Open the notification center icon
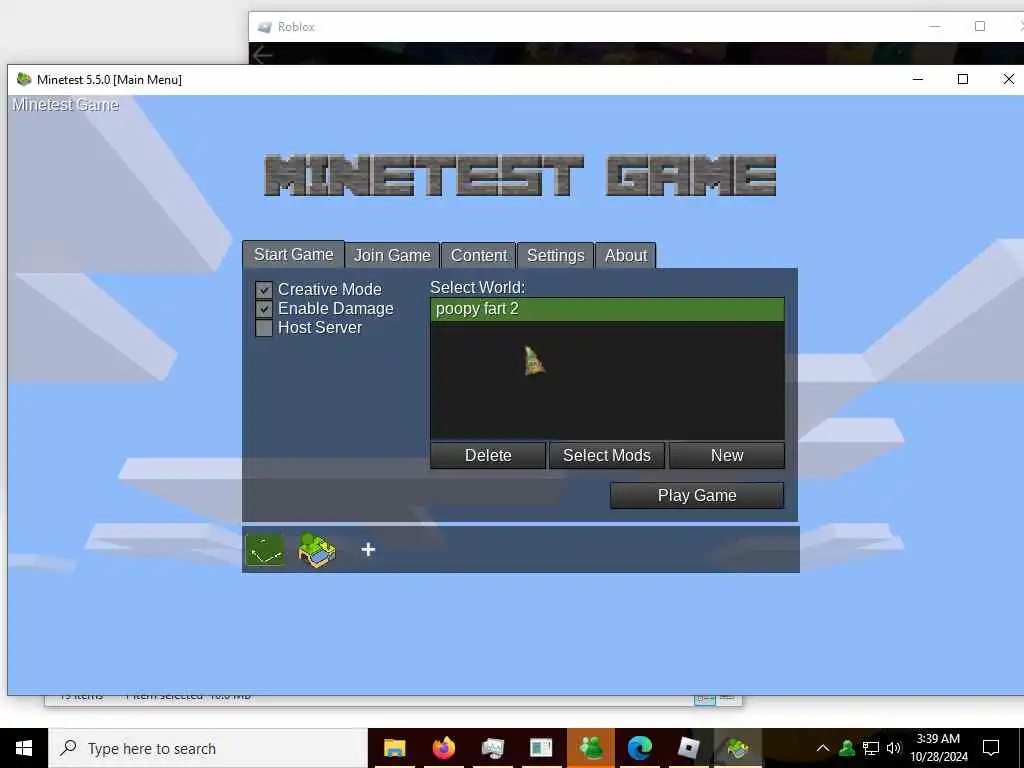This screenshot has width=1024, height=768. pyautogui.click(x=991, y=748)
